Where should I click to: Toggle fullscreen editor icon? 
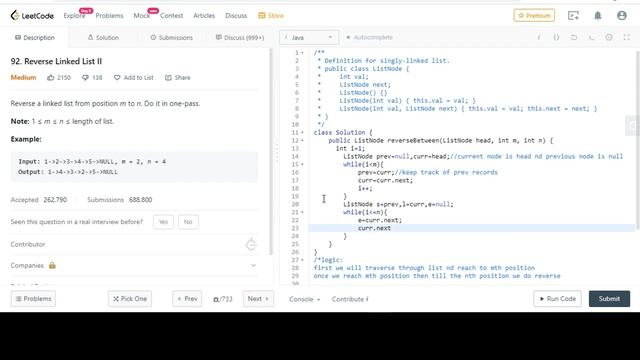click(x=627, y=37)
